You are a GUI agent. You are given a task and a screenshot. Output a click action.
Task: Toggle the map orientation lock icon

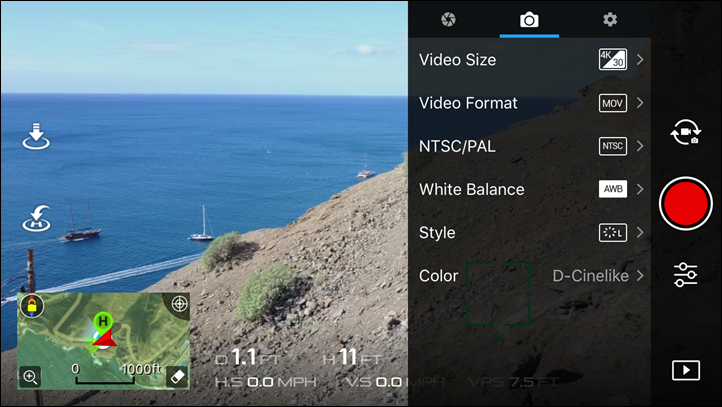pyautogui.click(x=32, y=306)
